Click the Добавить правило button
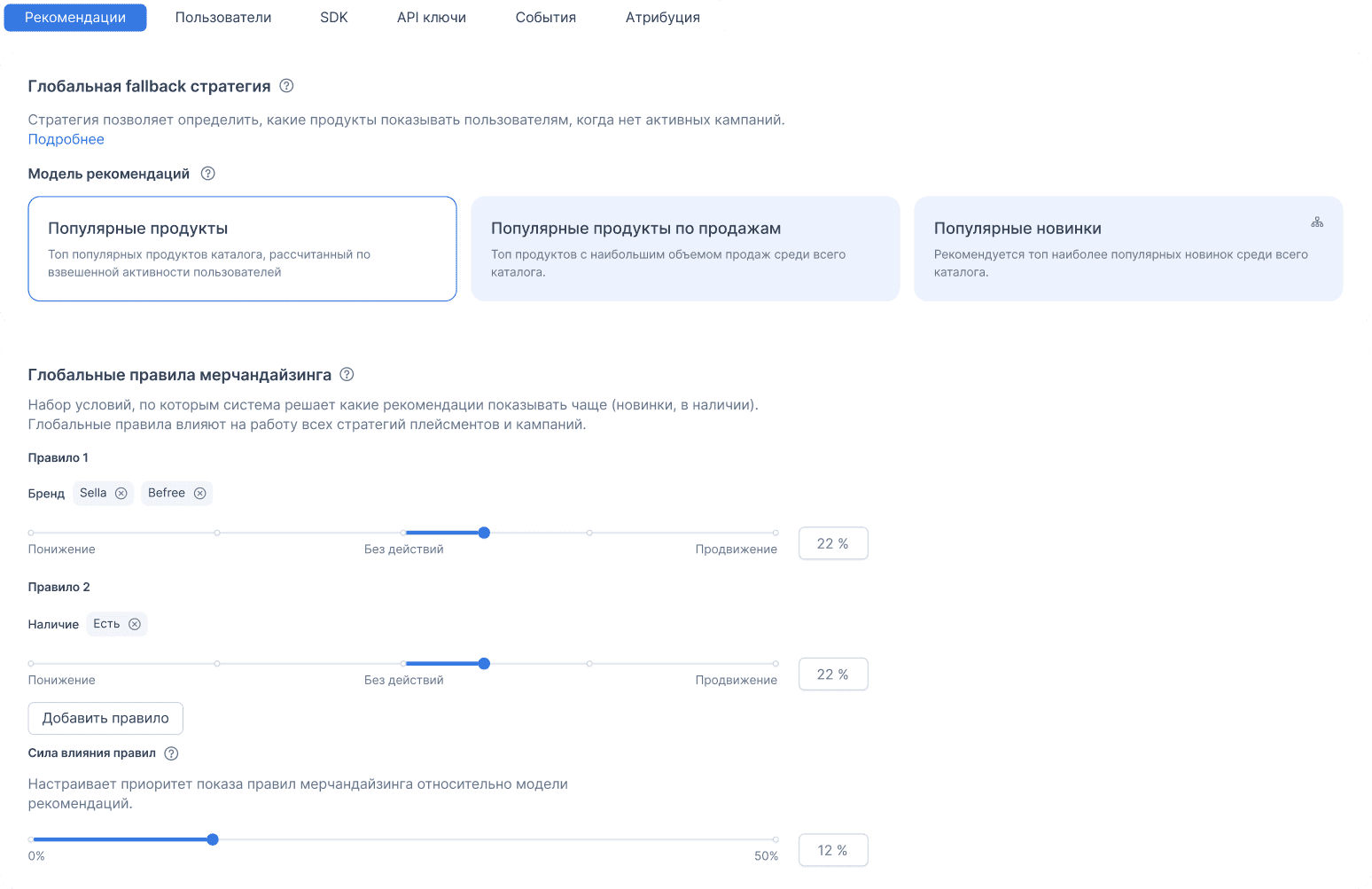Image resolution: width=1372 pixels, height=889 pixels. [105, 718]
